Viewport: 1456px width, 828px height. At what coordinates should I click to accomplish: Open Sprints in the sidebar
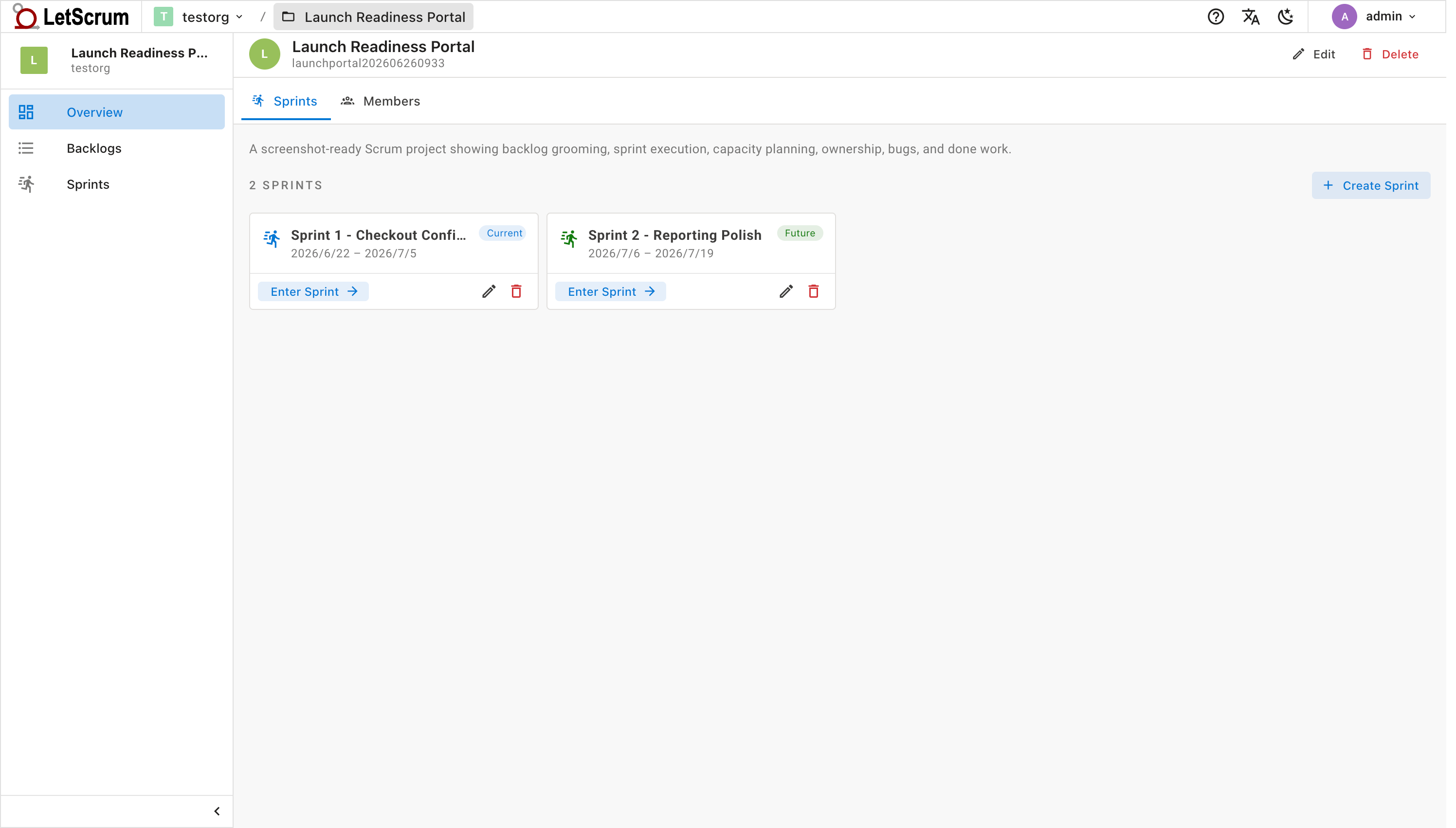[117, 184]
